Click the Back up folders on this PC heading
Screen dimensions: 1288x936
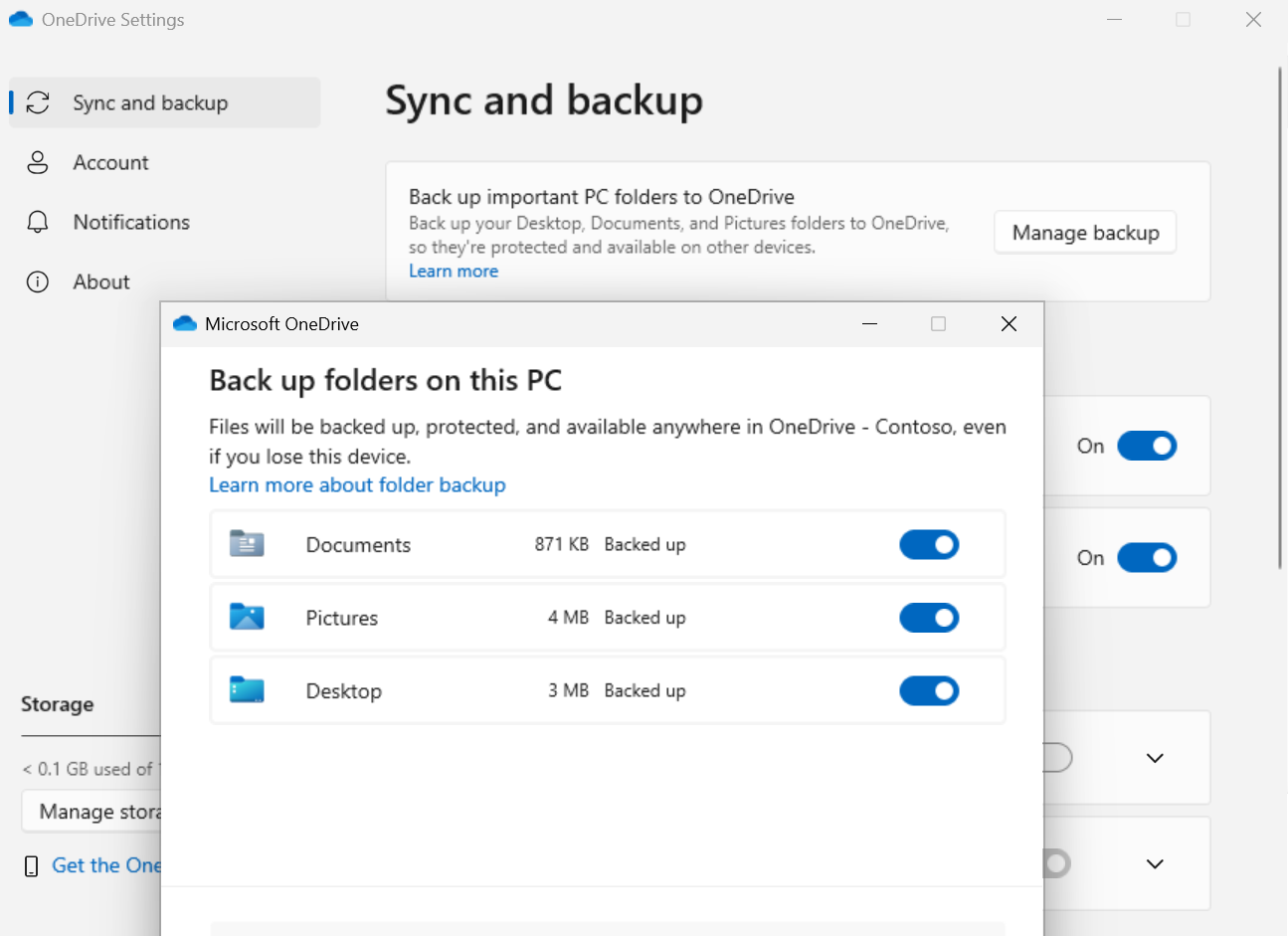(x=385, y=380)
